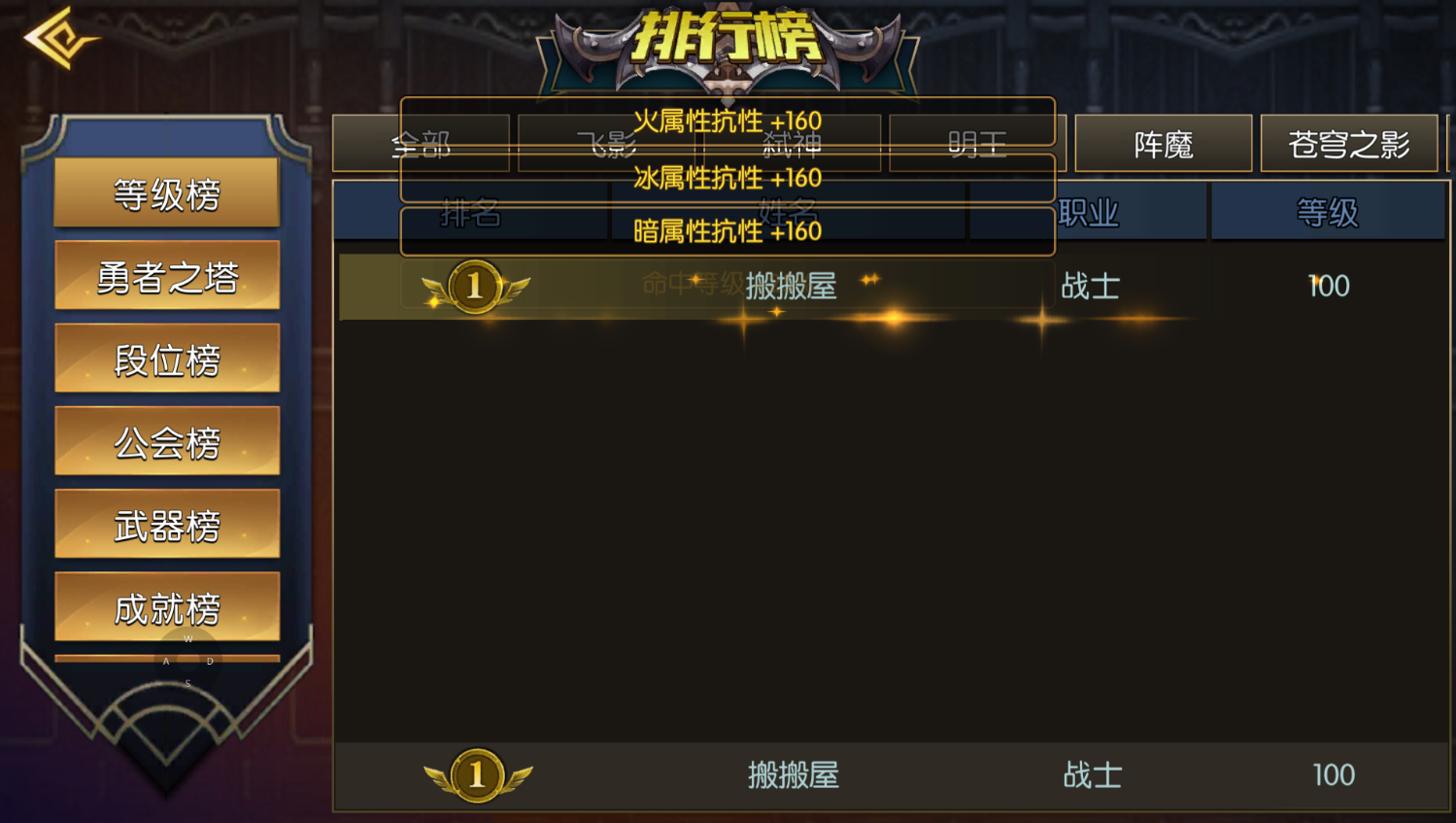Select the 全部 filter tab
1456x823 pixels.
[421, 144]
